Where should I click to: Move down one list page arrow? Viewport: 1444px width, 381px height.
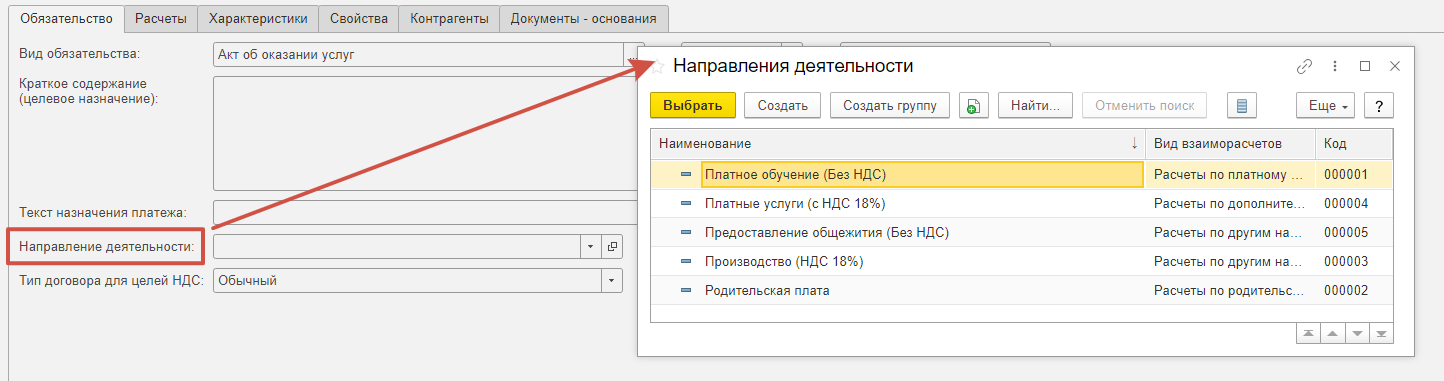[x=1357, y=333]
